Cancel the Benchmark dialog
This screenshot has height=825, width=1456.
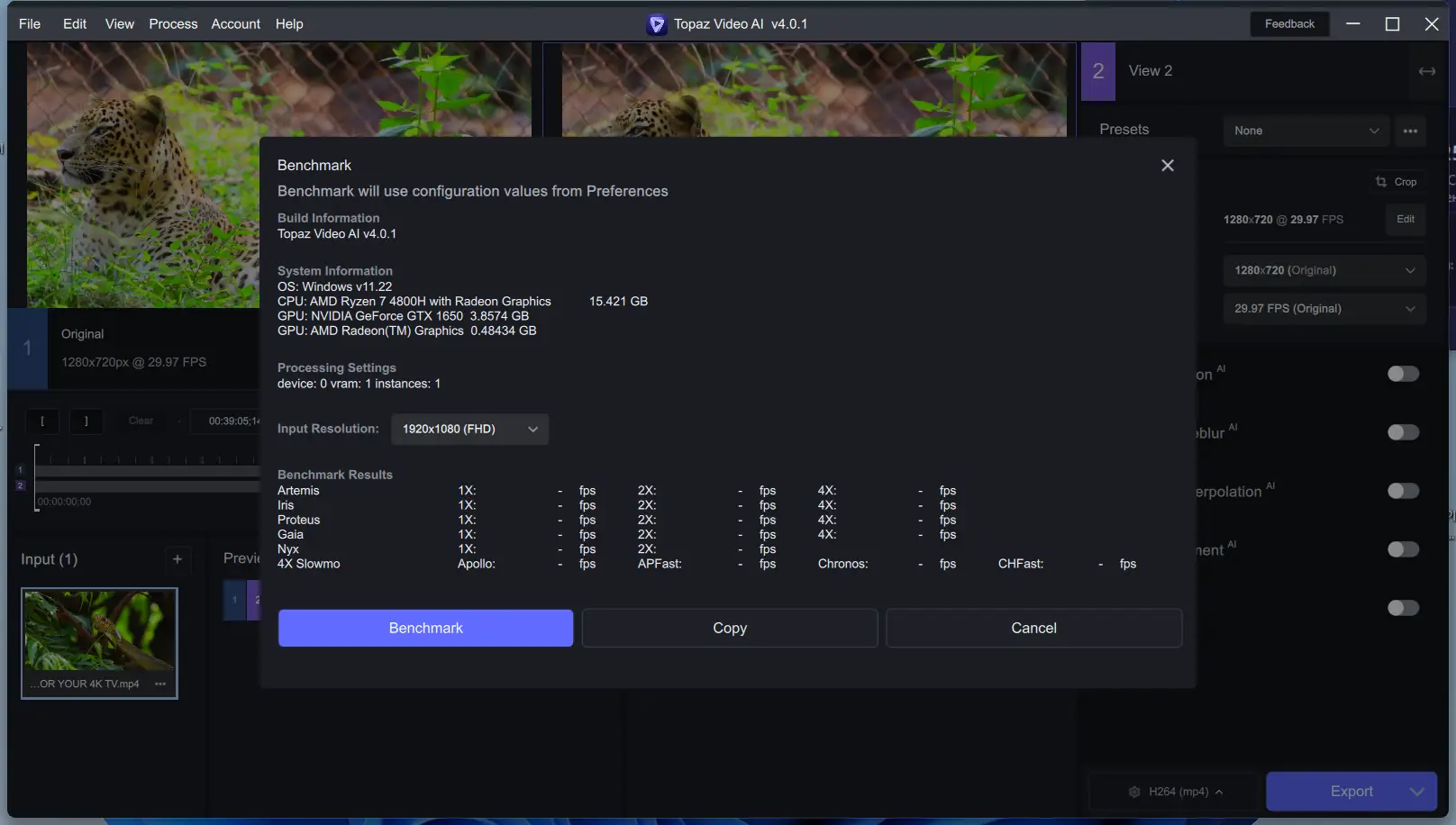1033,628
